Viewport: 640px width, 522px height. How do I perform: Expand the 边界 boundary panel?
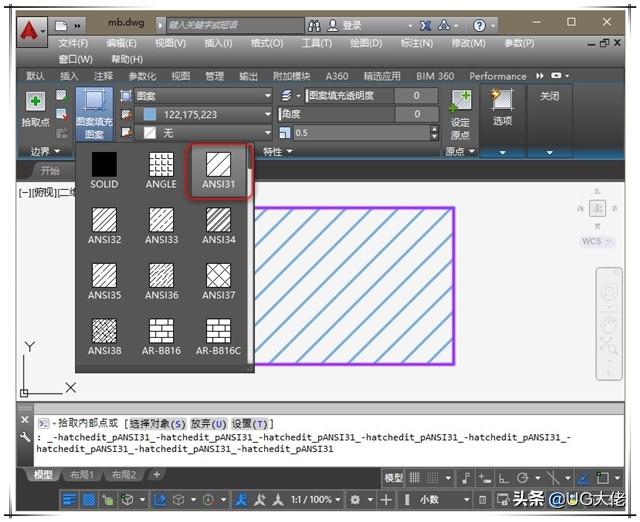[x=45, y=152]
